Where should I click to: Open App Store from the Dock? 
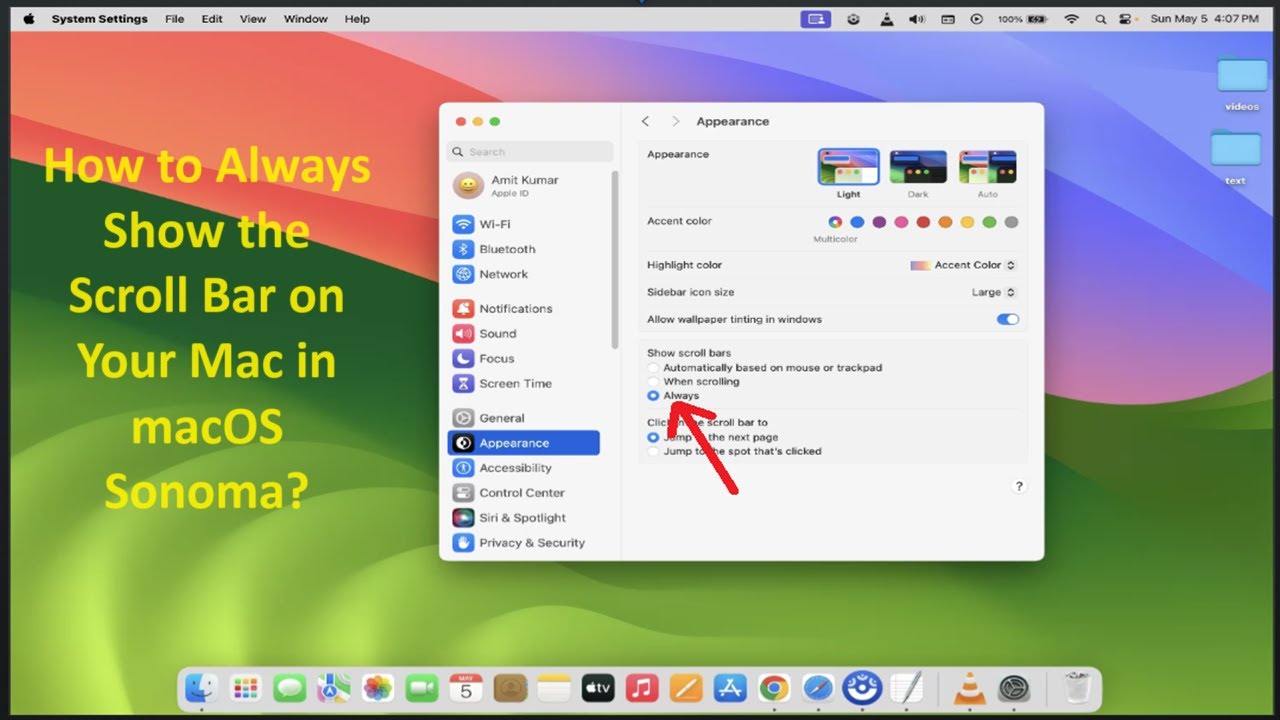pyautogui.click(x=730, y=687)
